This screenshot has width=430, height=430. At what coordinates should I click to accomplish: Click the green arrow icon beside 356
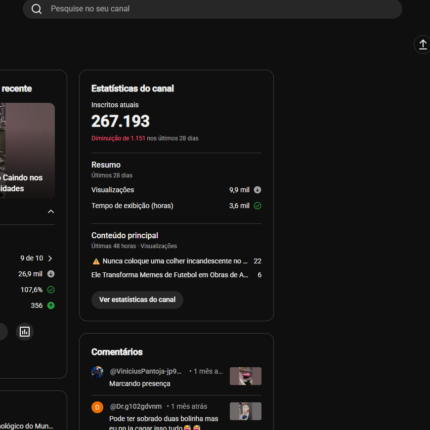[x=51, y=305]
